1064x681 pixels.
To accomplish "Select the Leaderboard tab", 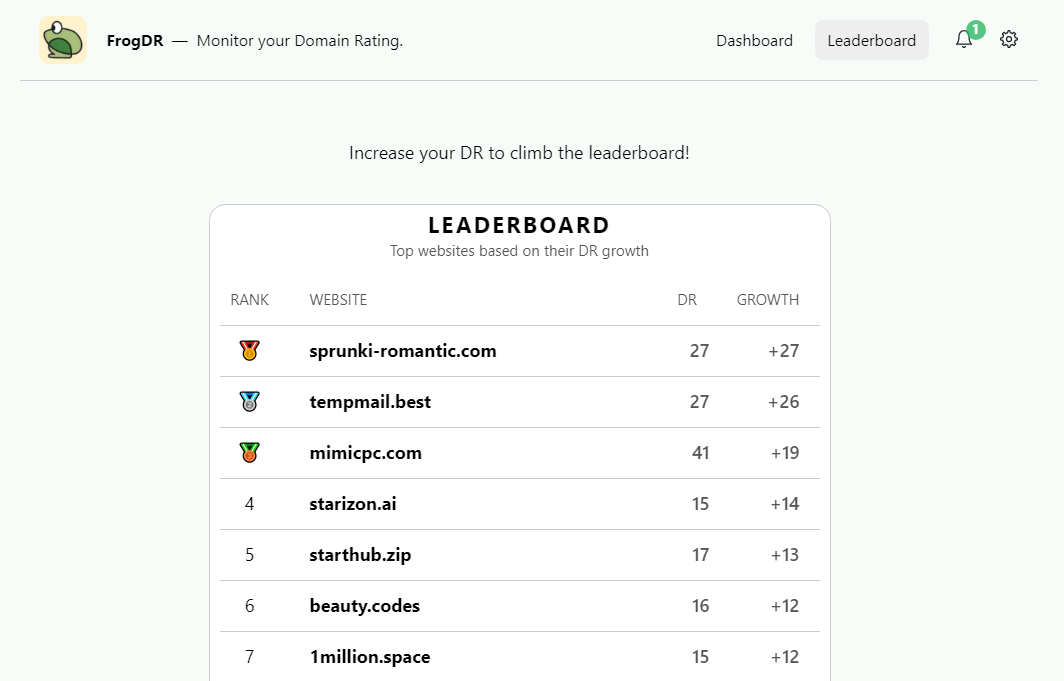I will pos(872,41).
